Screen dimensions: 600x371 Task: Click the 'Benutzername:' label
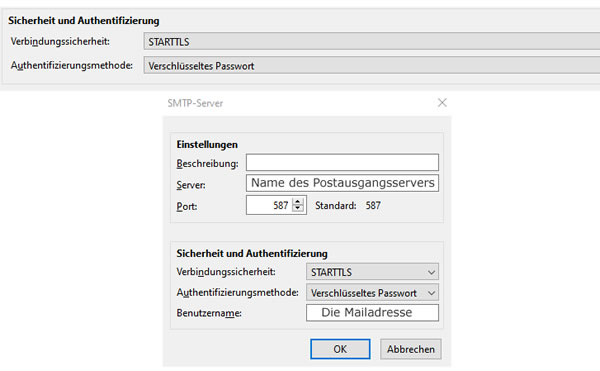[209, 313]
